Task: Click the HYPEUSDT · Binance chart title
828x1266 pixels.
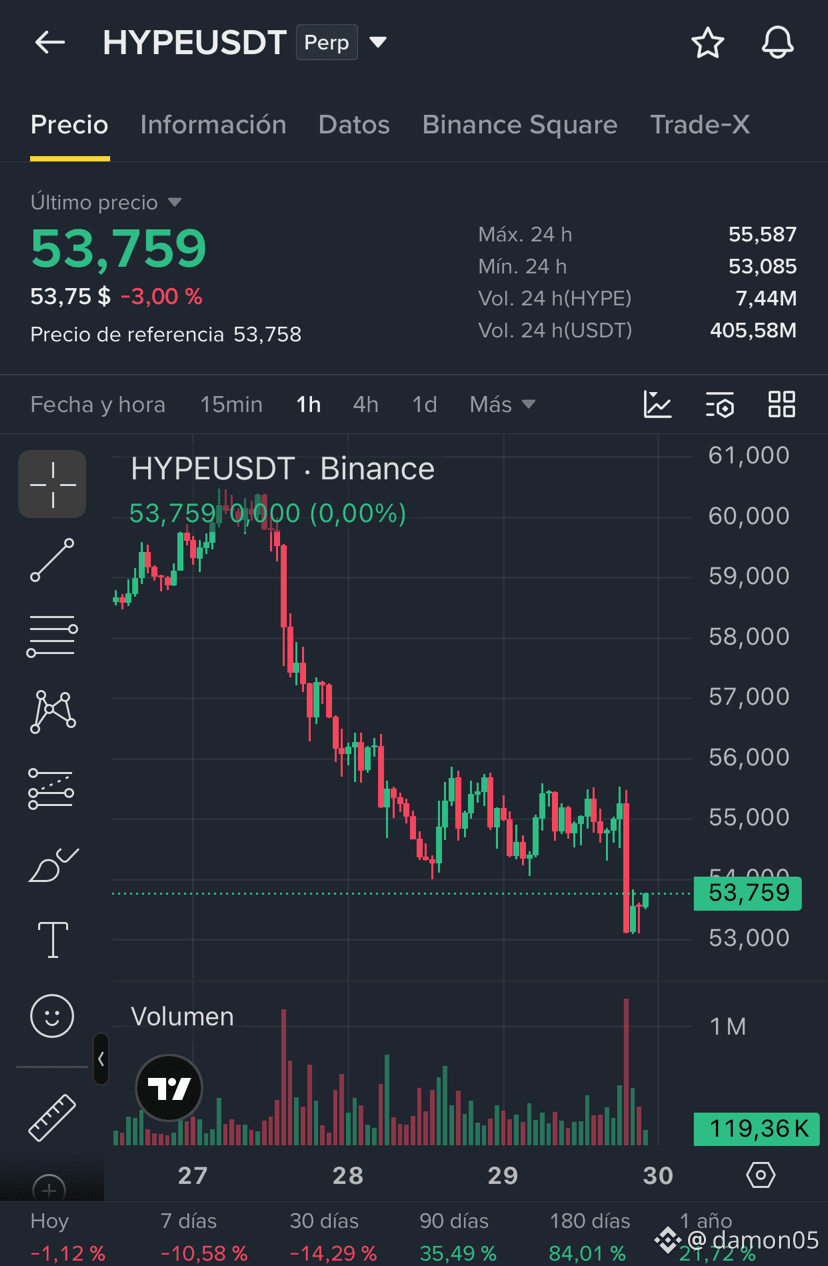Action: click(x=283, y=469)
